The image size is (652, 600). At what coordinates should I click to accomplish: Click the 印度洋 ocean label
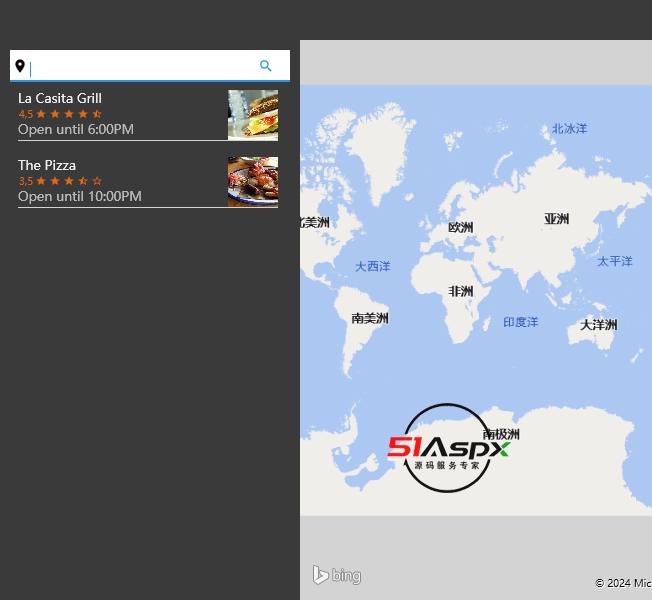click(520, 322)
